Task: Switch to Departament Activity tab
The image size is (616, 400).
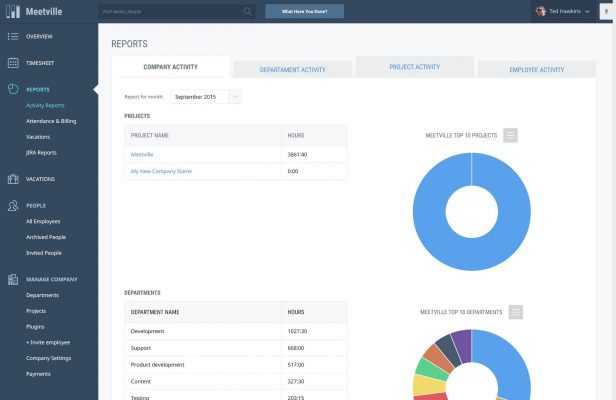Action: pos(293,70)
